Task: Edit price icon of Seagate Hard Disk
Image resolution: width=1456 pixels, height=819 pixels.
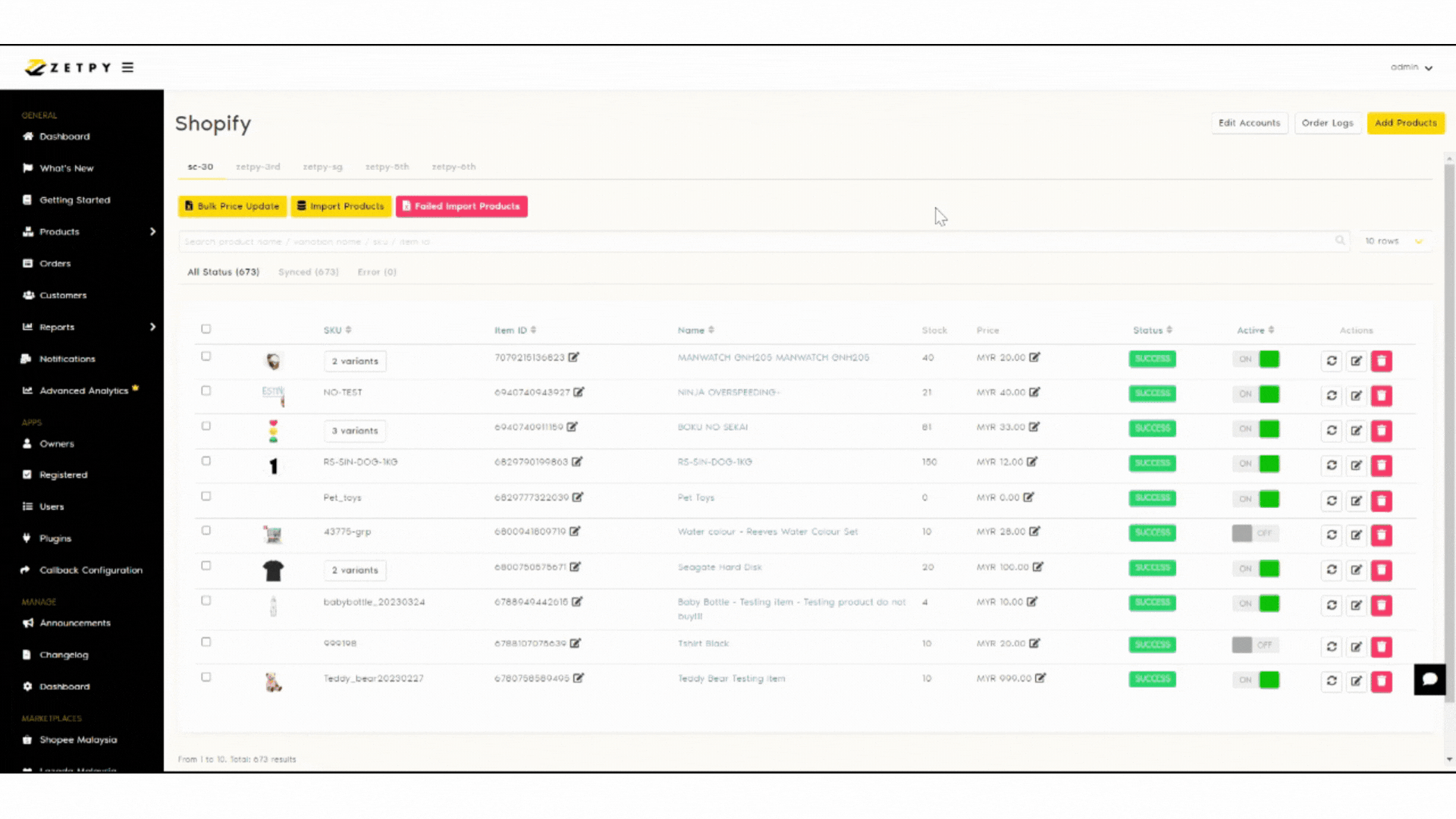Action: pos(1038,567)
